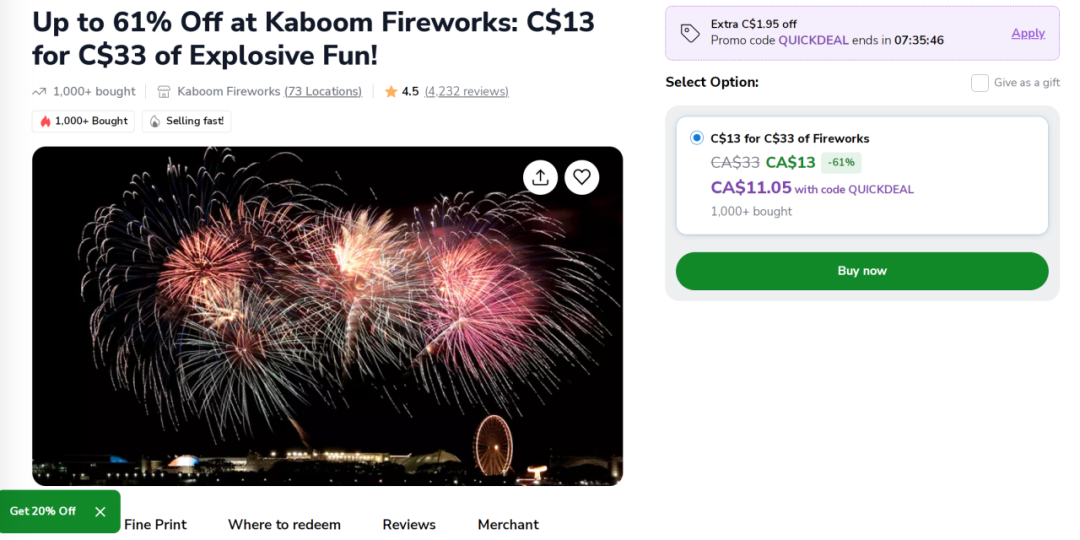Open the 73 Locations link
Image resolution: width=1080 pixels, height=540 pixels.
[x=323, y=92]
